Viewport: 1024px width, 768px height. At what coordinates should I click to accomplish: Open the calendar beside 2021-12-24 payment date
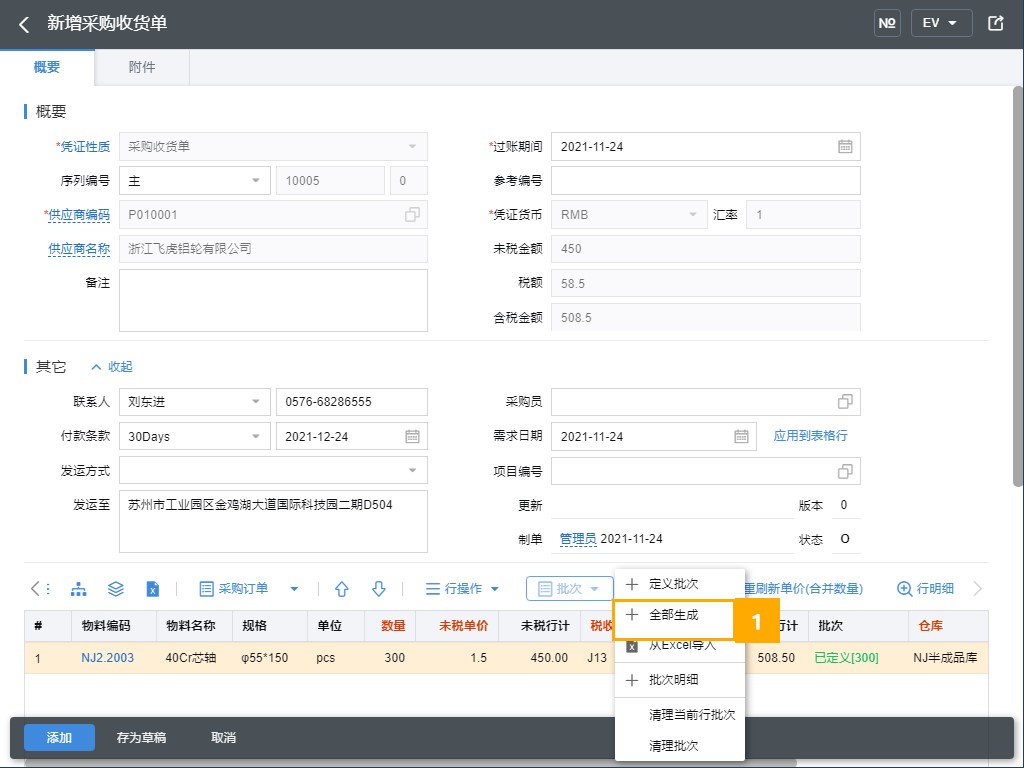click(x=412, y=436)
